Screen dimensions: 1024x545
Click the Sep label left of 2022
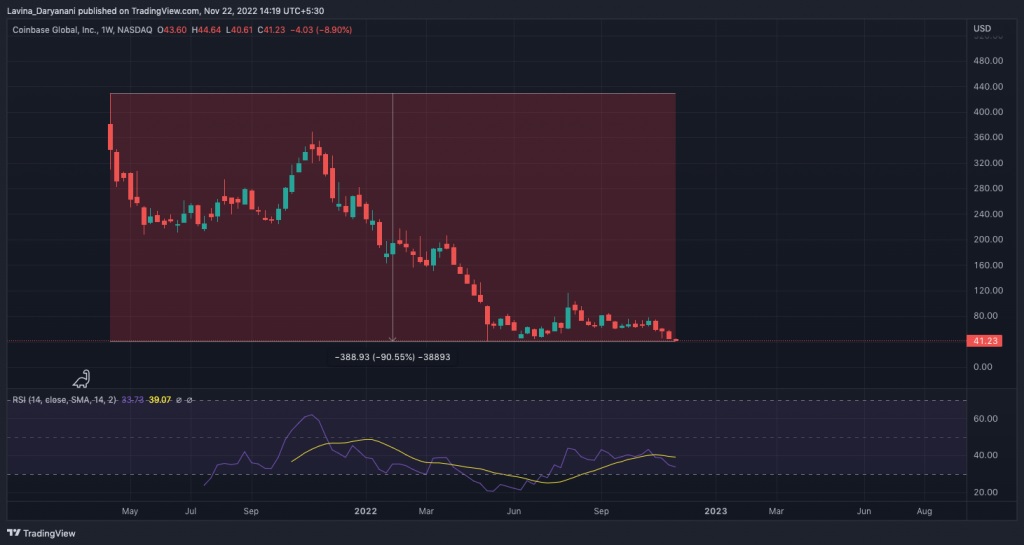tap(251, 511)
